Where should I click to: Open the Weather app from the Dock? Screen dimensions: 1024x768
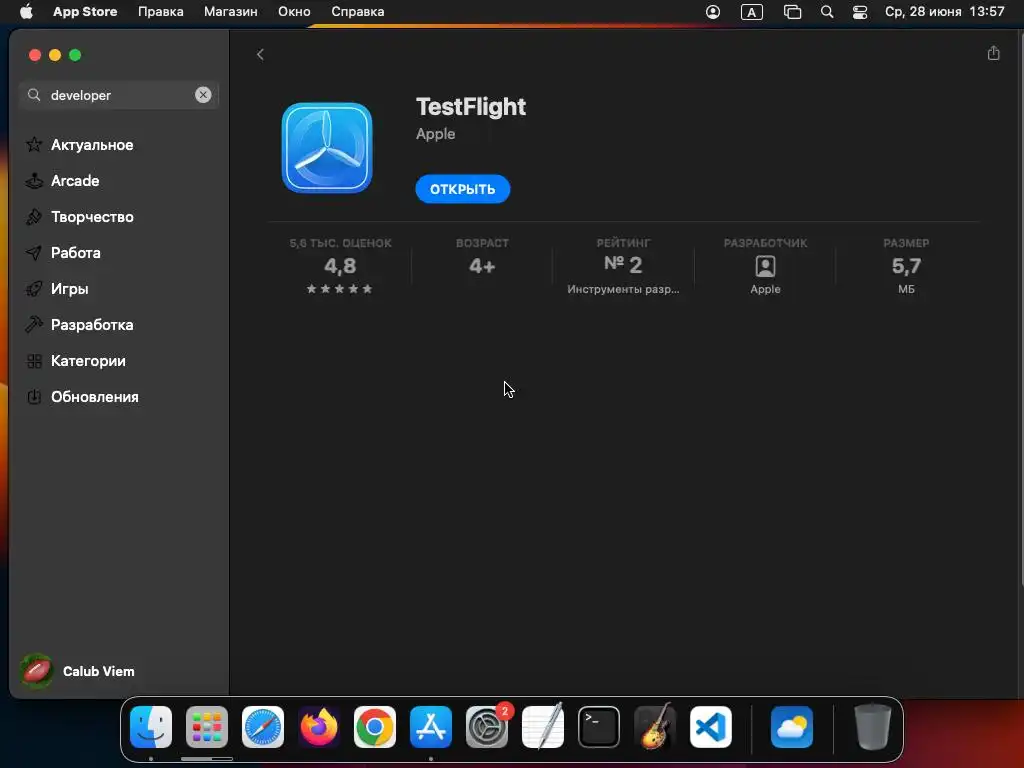792,727
